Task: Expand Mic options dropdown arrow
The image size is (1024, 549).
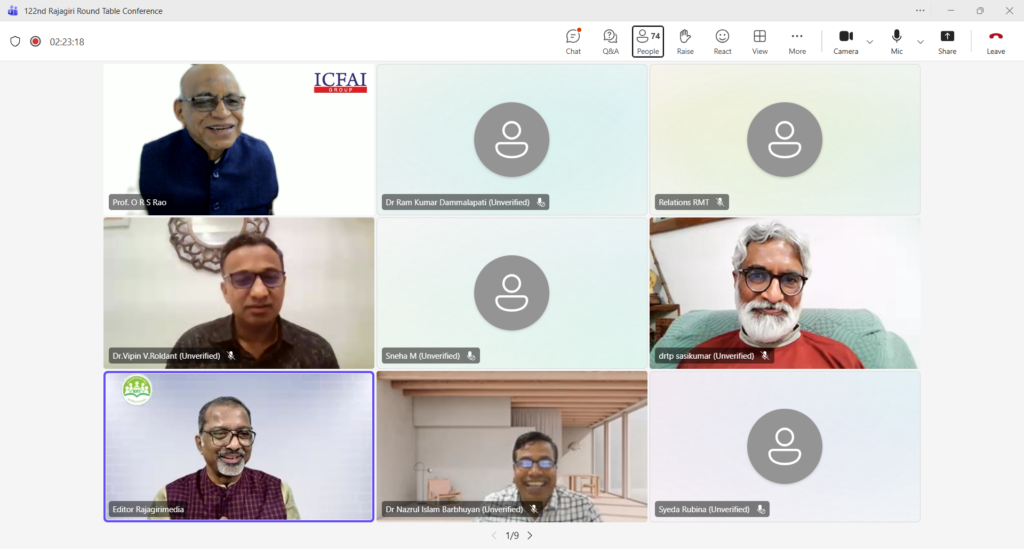Action: tap(920, 42)
